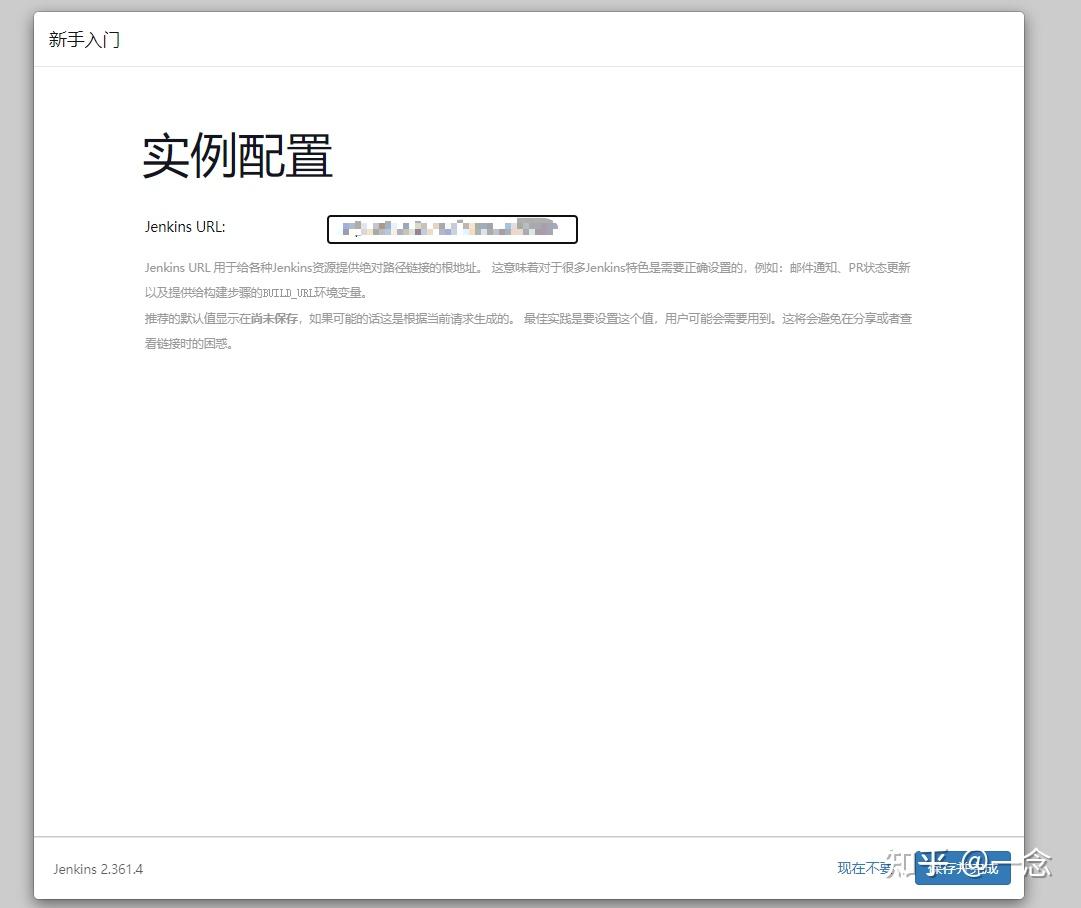
Task: Click the Jenkins URL field label
Action: click(184, 227)
